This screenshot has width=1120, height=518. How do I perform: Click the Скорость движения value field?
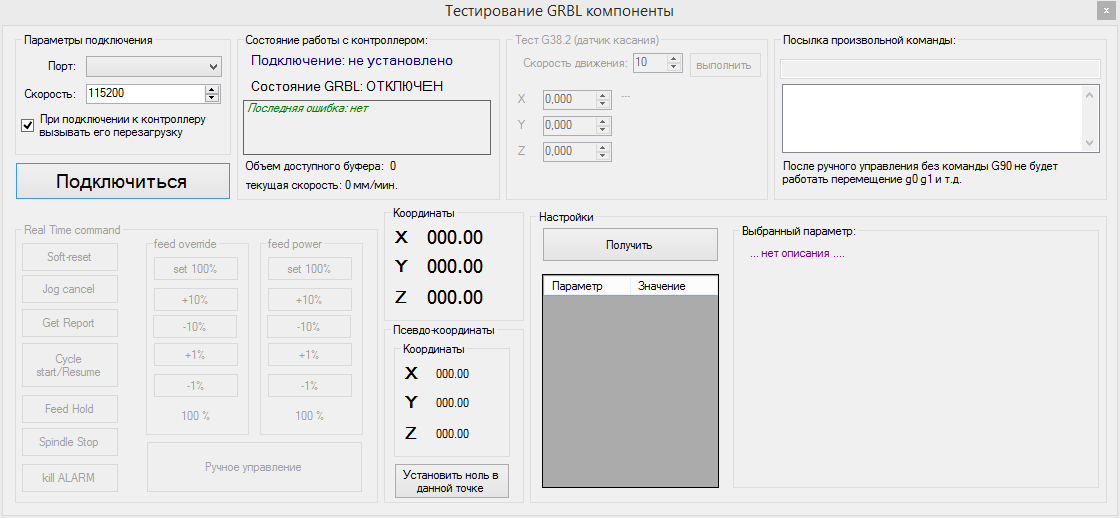(x=649, y=62)
